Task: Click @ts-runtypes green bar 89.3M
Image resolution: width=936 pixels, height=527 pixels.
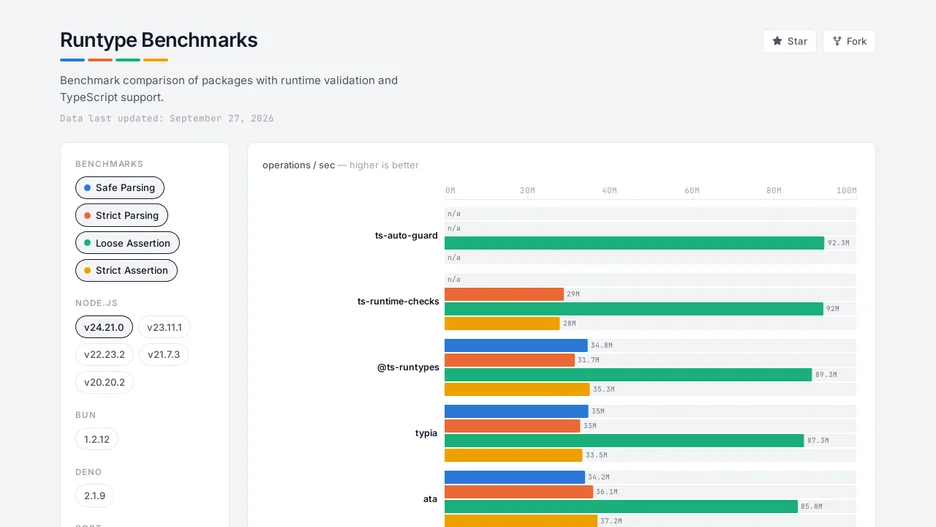Action: tap(629, 375)
